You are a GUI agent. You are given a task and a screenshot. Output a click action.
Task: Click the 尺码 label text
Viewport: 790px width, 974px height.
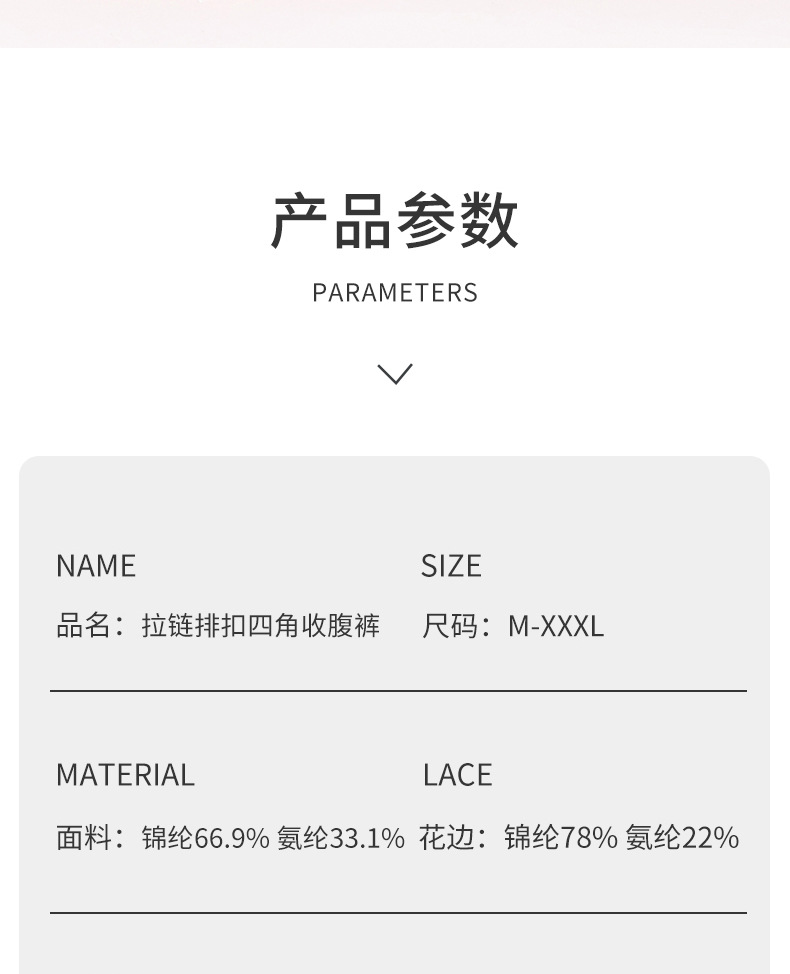pyautogui.click(x=448, y=627)
